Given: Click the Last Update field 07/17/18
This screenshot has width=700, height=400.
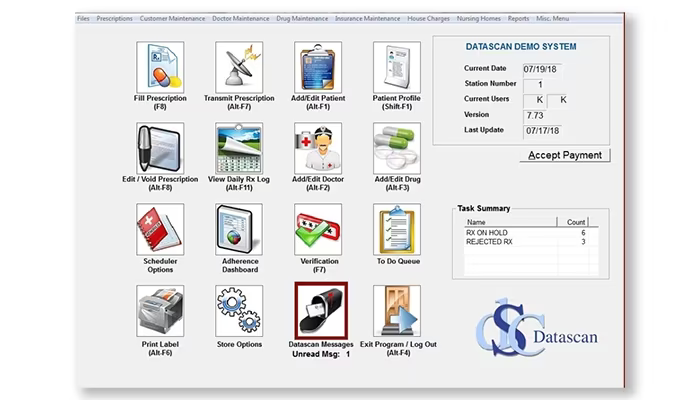Looking at the screenshot, I should [542, 131].
